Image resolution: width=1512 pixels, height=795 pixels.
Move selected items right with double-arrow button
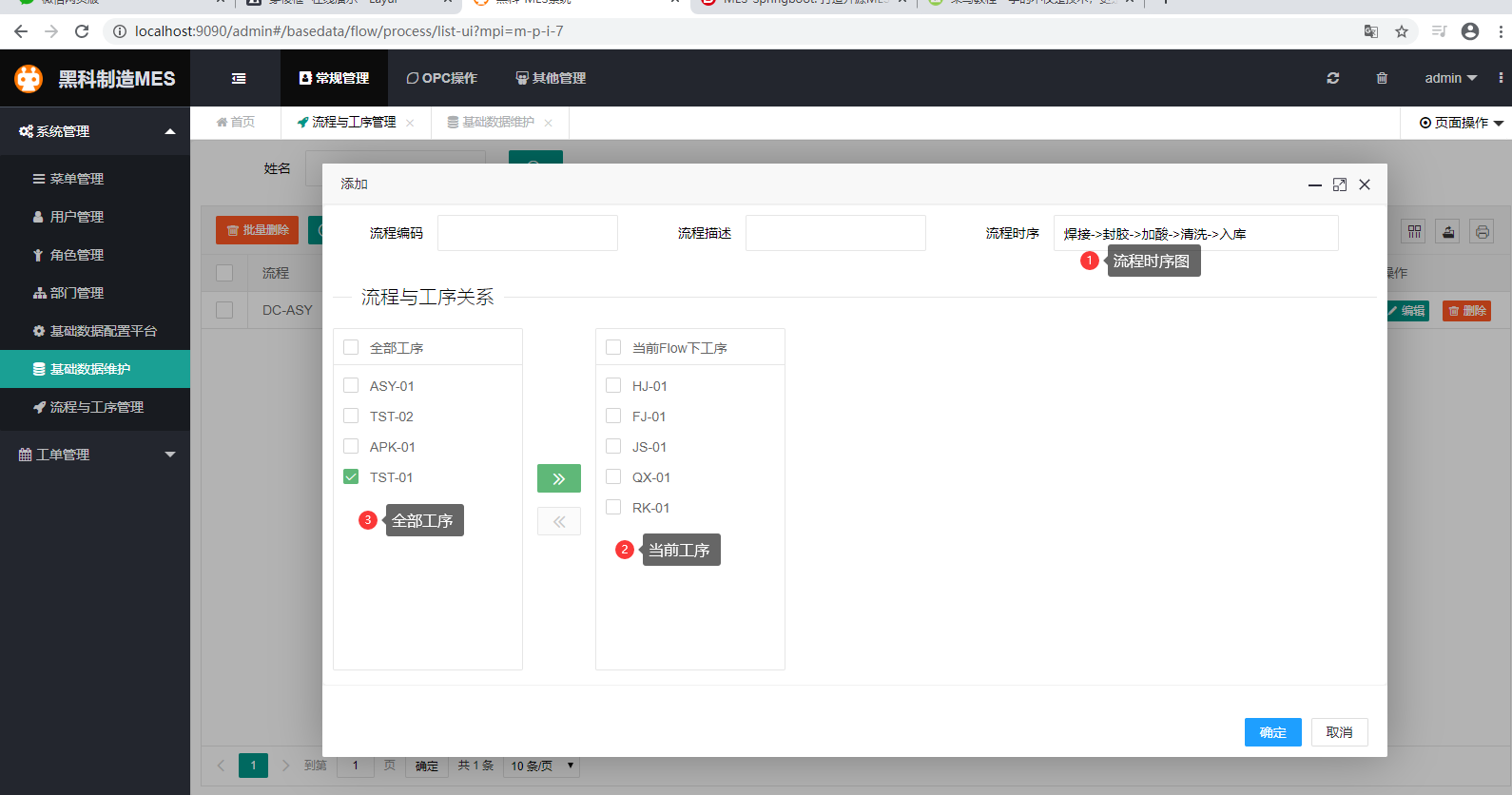coord(559,478)
